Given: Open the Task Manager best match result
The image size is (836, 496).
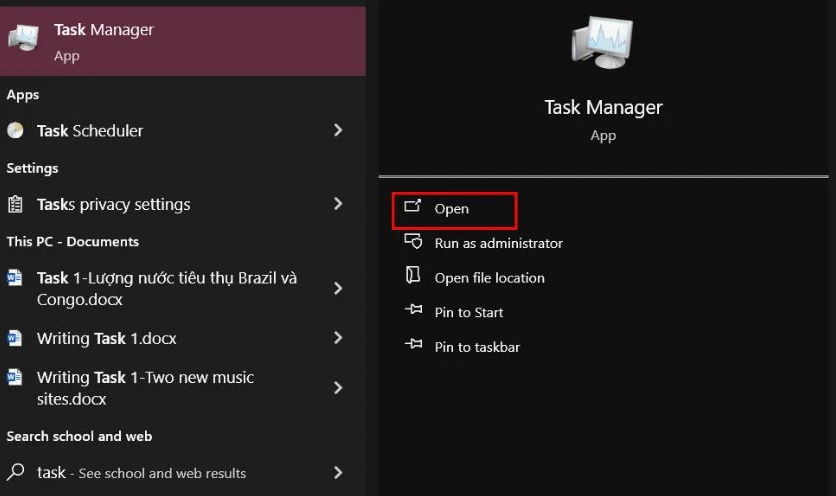Looking at the screenshot, I should click(x=183, y=41).
